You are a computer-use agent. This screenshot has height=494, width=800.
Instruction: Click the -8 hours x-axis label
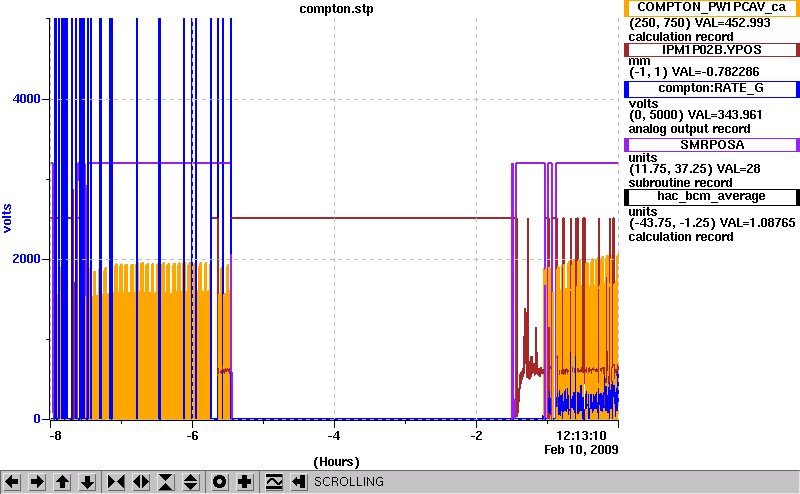point(55,436)
